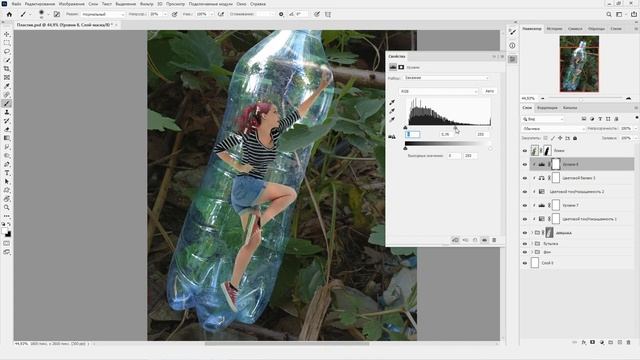Click the Слой 0 layer thumbnail
The image size is (640, 360).
tap(535, 263)
